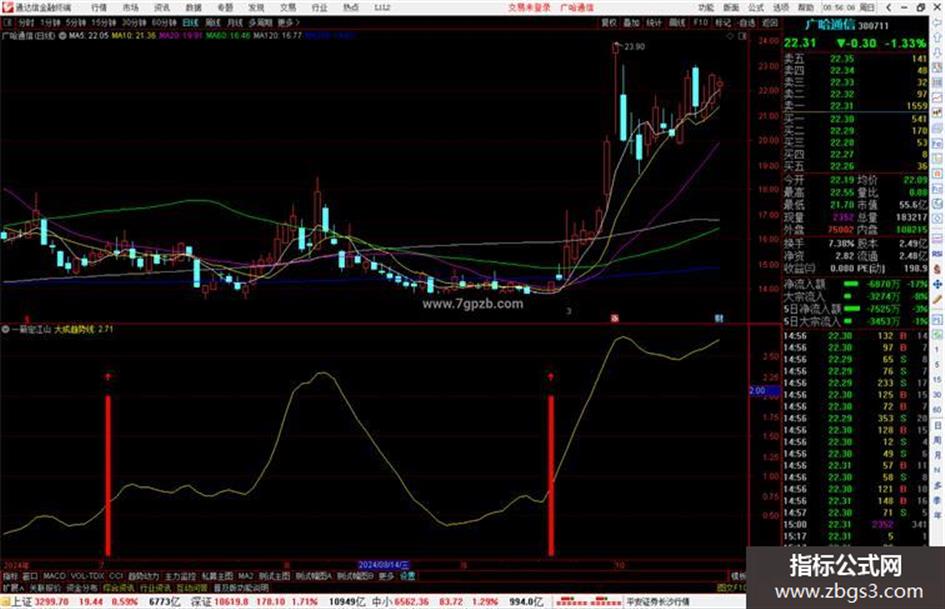Open the 窗口 tab at bottom

pos(30,576)
